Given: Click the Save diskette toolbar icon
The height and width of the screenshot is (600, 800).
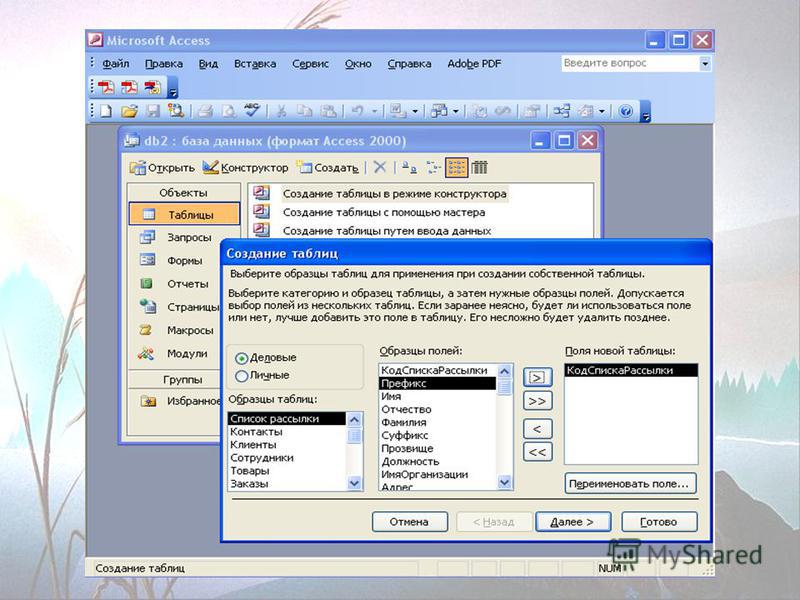Looking at the screenshot, I should [153, 111].
